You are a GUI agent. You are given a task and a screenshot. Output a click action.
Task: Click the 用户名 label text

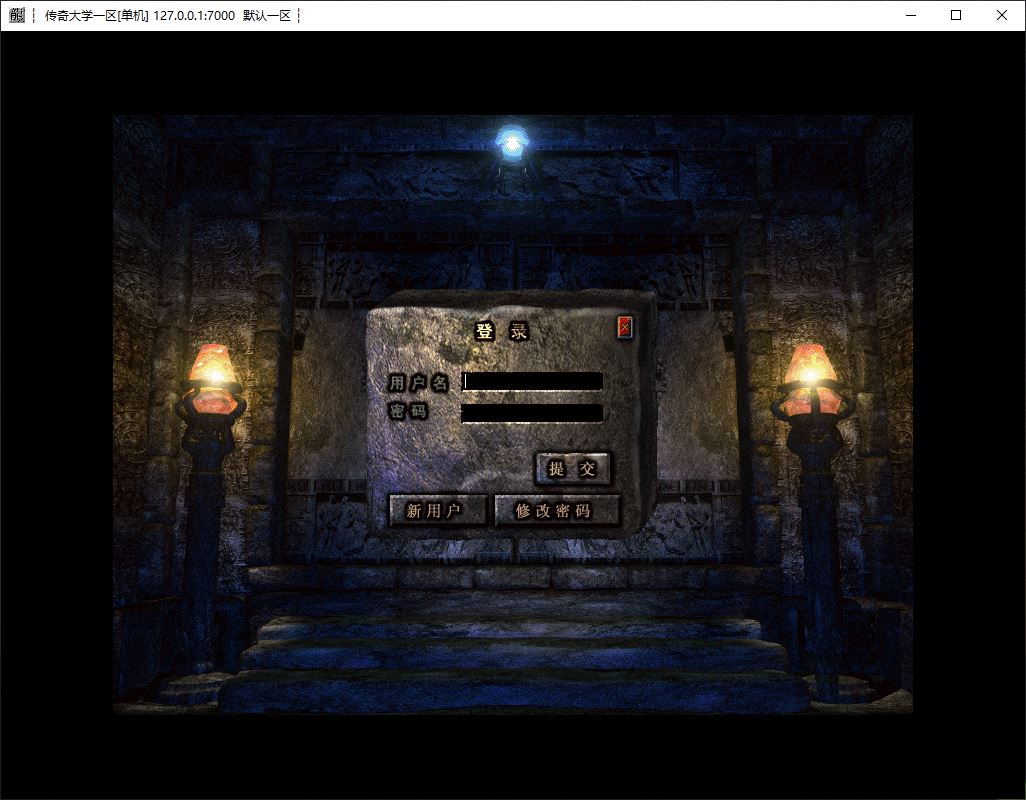pyautogui.click(x=418, y=382)
